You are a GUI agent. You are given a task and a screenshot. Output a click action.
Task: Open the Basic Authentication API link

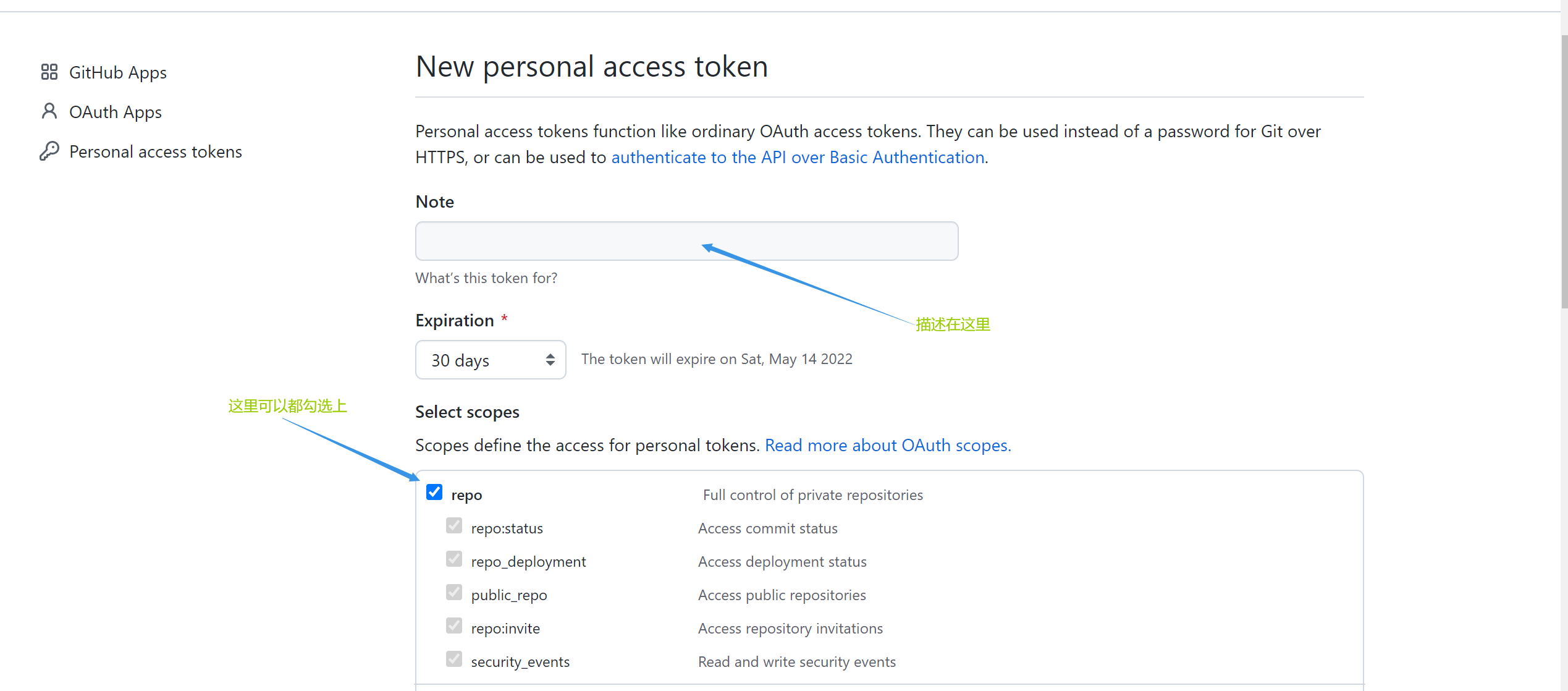(x=797, y=158)
